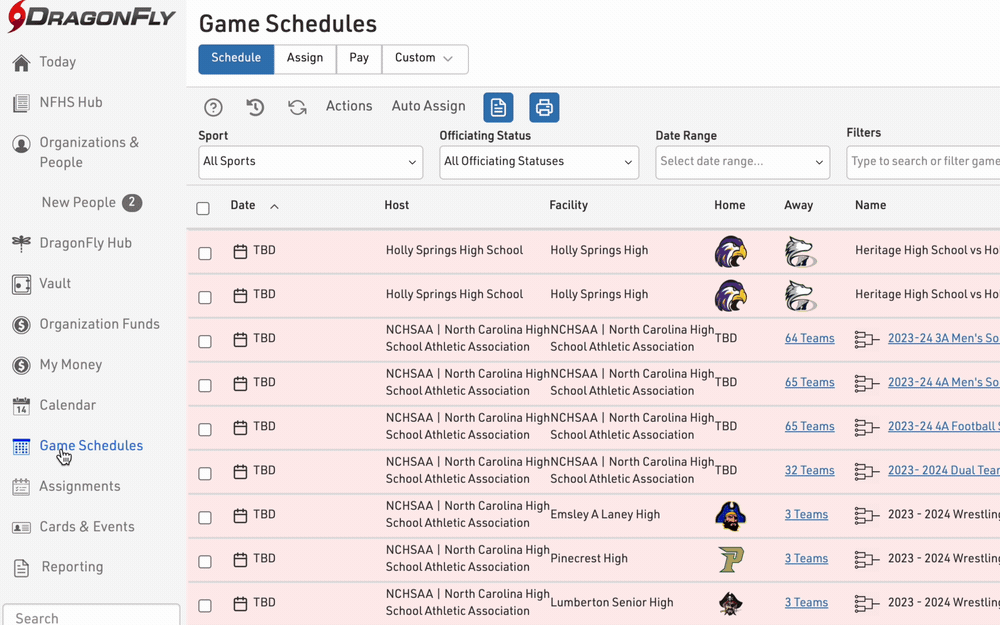Switch to the Assign tab
The image size is (1000, 625).
(305, 59)
